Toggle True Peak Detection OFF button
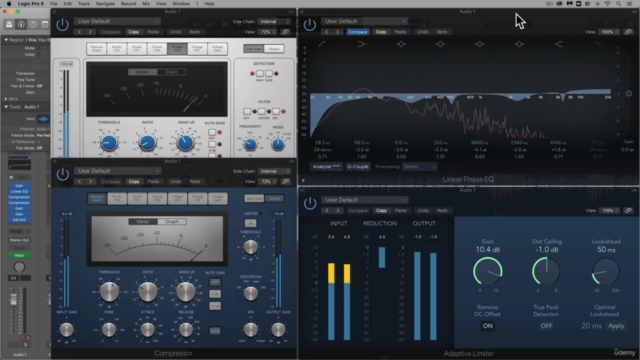This screenshot has height=360, width=640. (x=546, y=326)
